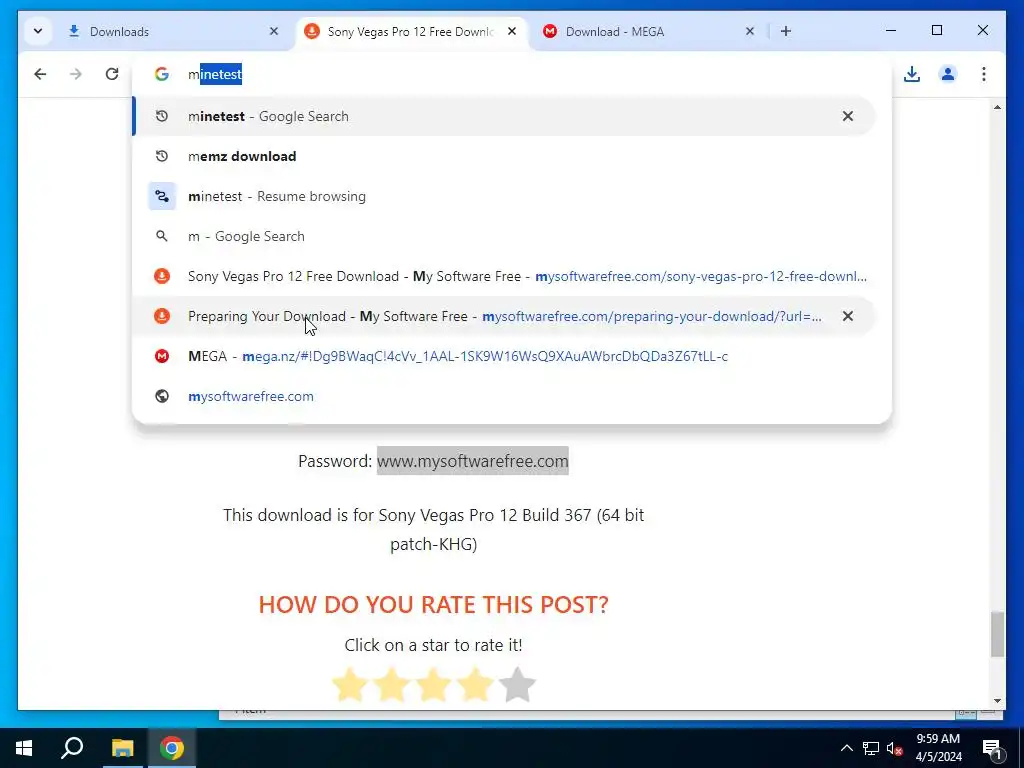The width and height of the screenshot is (1024, 768).
Task: Open the Windows Start menu
Action: point(24,748)
